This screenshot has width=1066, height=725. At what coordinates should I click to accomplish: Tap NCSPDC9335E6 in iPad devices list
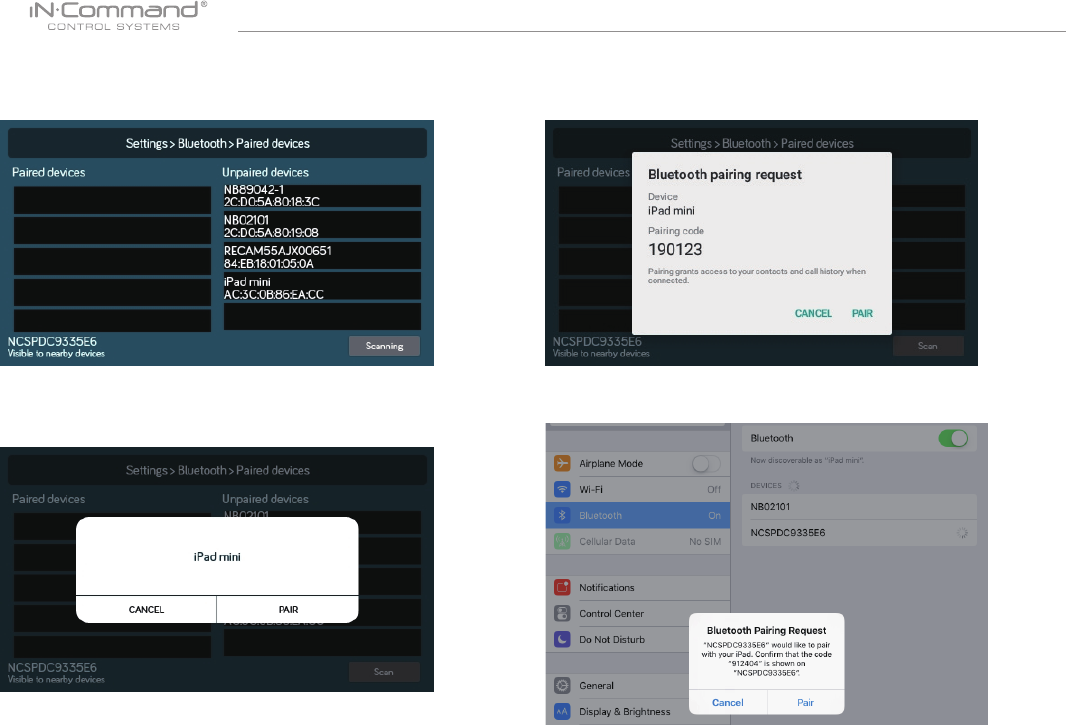coord(859,533)
